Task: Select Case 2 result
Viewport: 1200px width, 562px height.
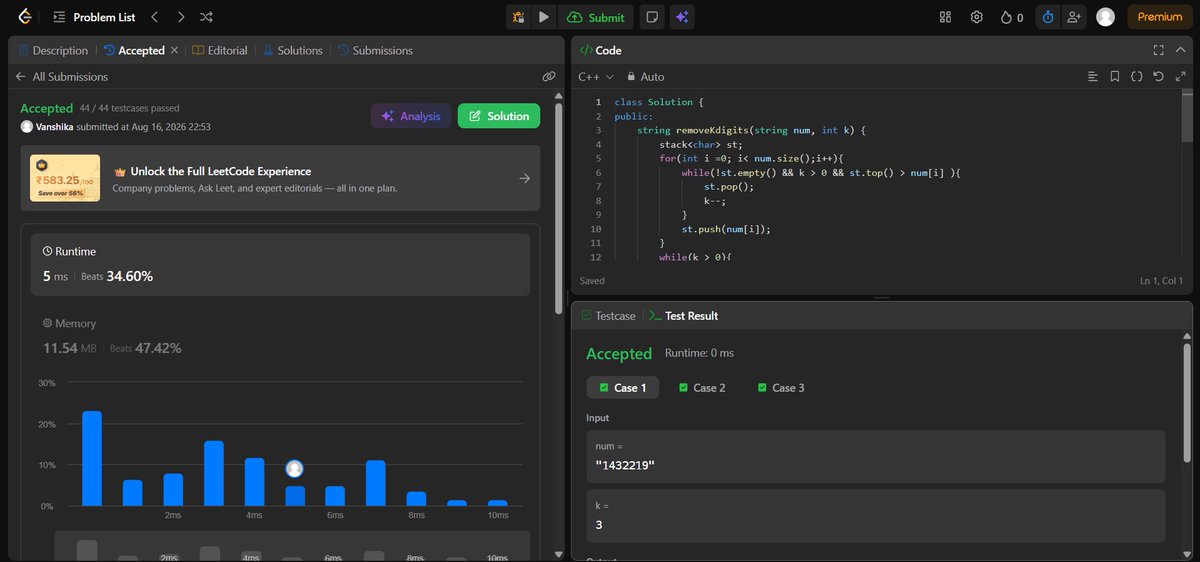Action: pyautogui.click(x=702, y=388)
